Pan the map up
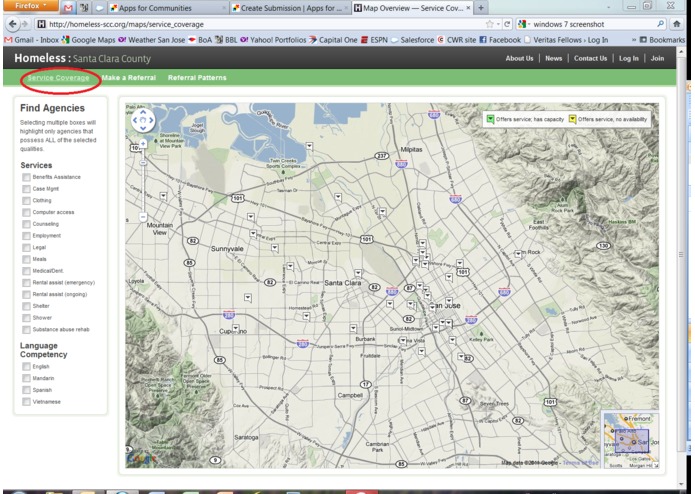Screen dimensions: 695x494 (143, 112)
